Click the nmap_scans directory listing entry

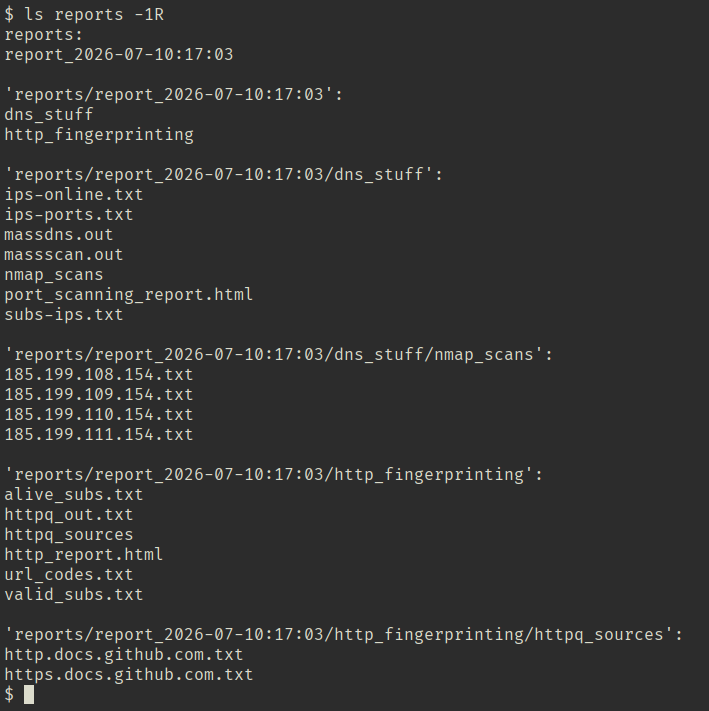pos(54,275)
